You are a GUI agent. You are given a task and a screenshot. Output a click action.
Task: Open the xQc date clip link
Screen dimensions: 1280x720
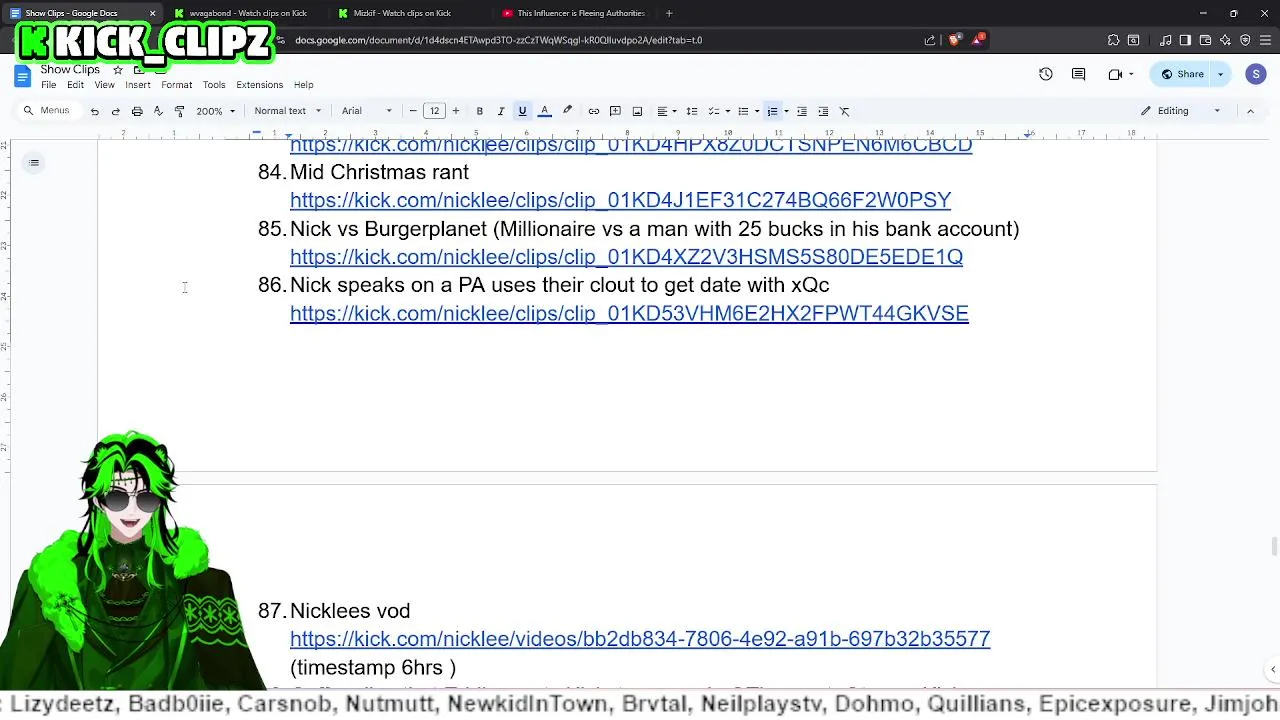[629, 314]
